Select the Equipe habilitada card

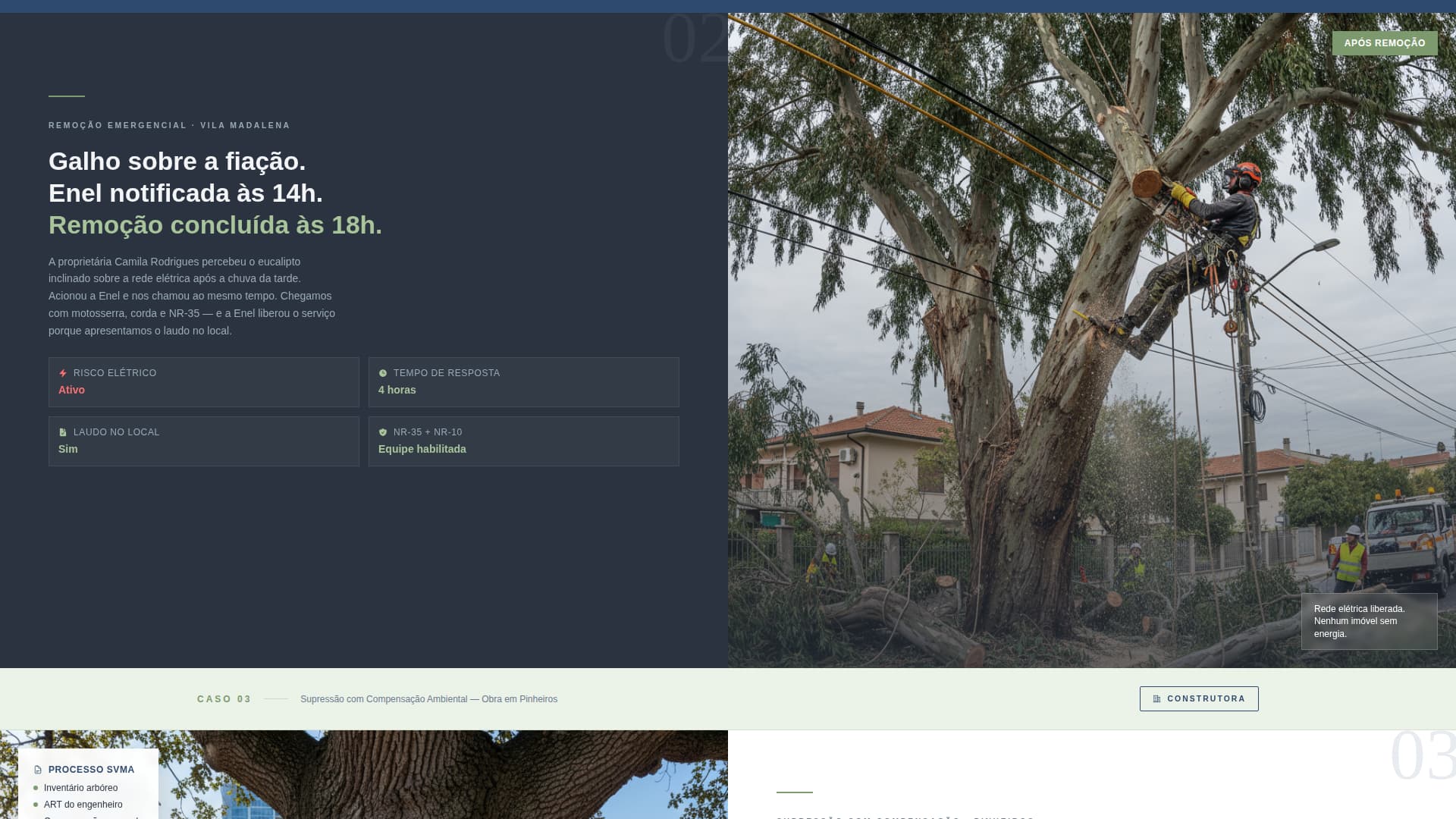point(524,441)
